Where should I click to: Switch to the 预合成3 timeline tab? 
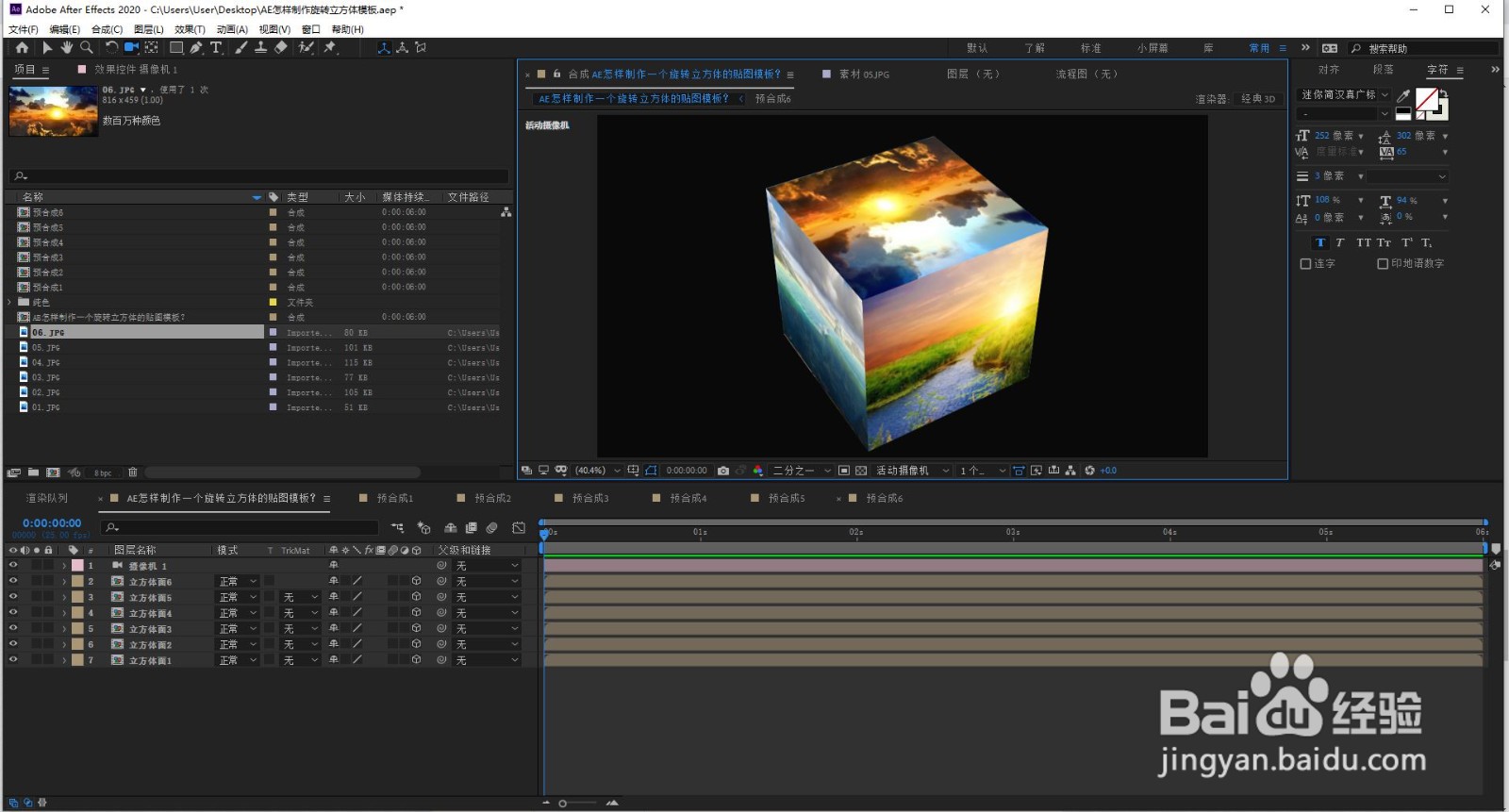click(x=590, y=498)
